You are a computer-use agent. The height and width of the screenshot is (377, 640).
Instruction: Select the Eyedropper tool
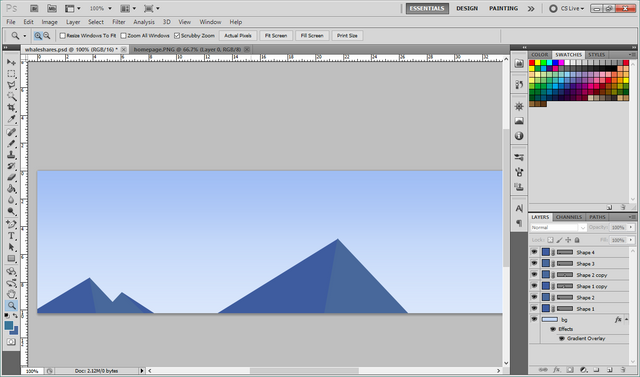tap(11, 119)
